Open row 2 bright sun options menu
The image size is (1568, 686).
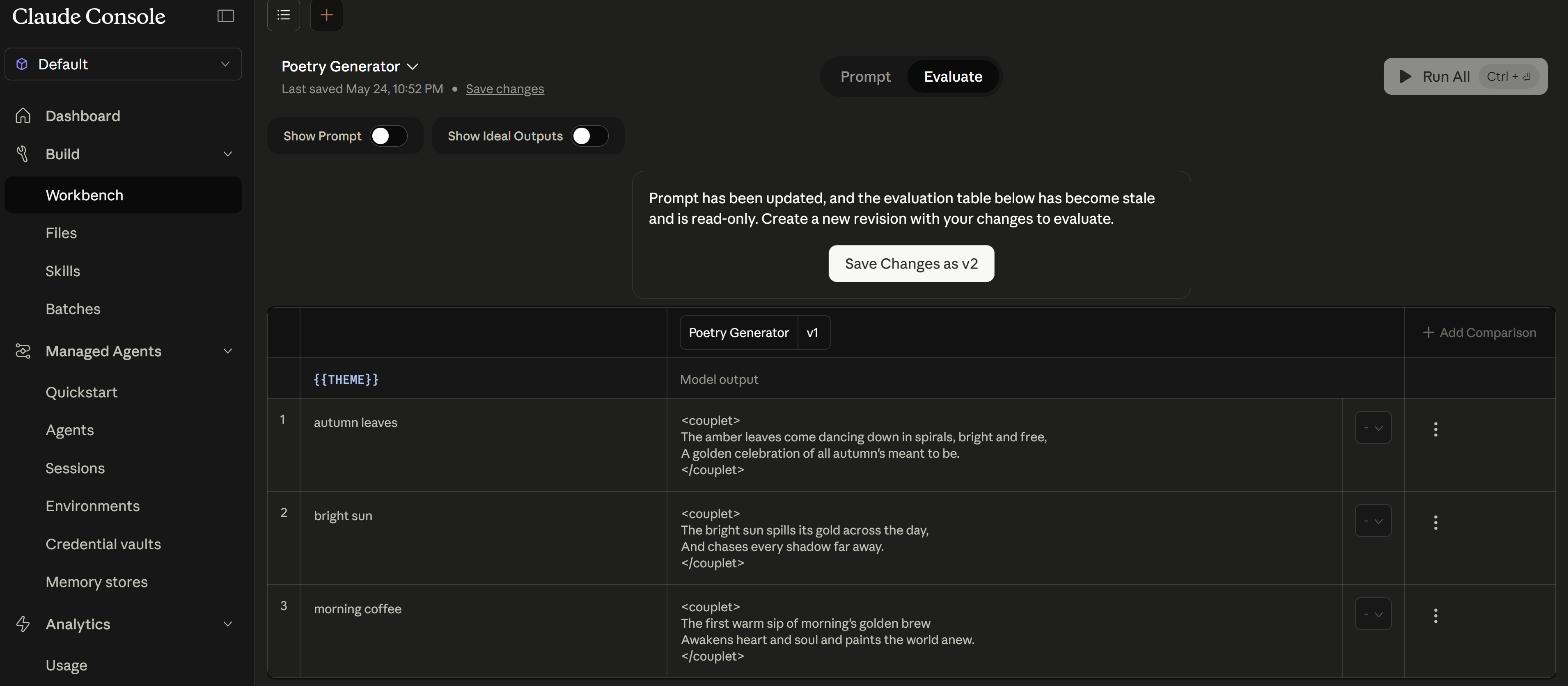[1435, 522]
